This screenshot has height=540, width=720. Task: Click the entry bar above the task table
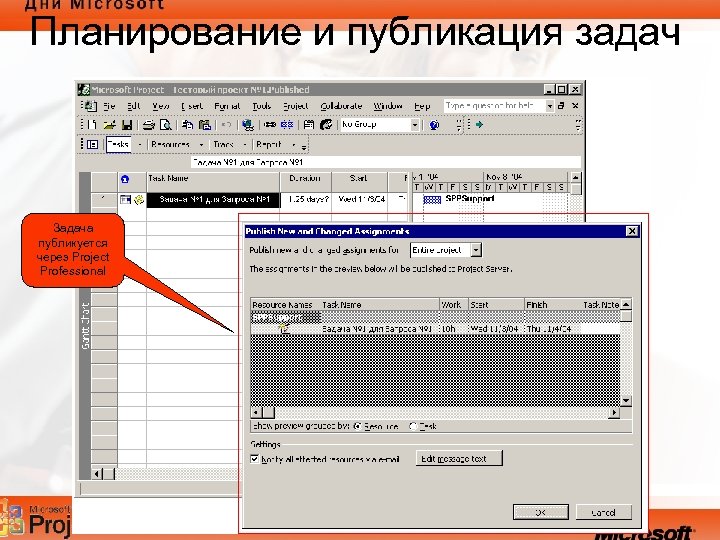point(386,163)
